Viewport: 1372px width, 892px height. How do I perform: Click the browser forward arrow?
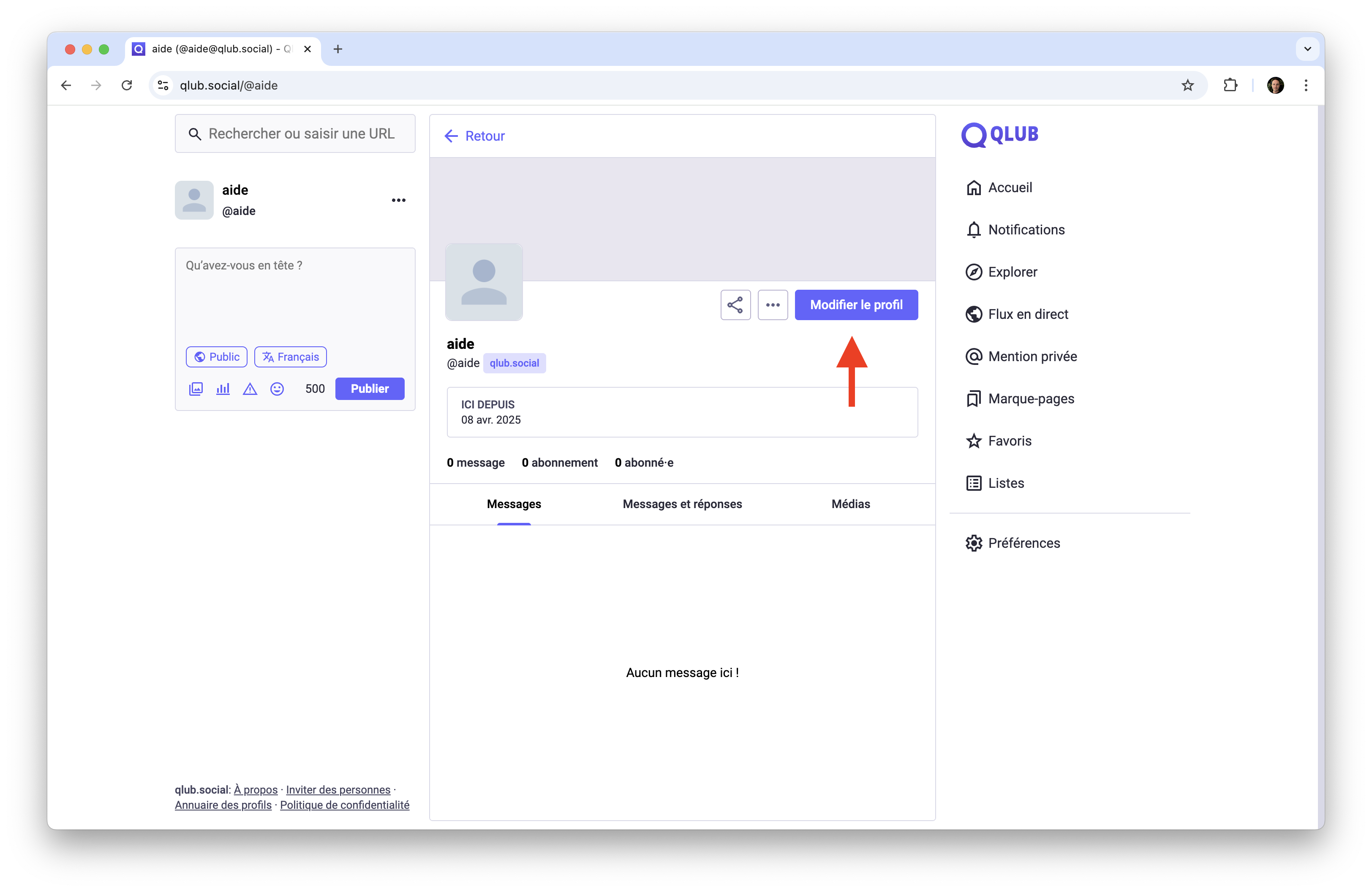point(96,85)
